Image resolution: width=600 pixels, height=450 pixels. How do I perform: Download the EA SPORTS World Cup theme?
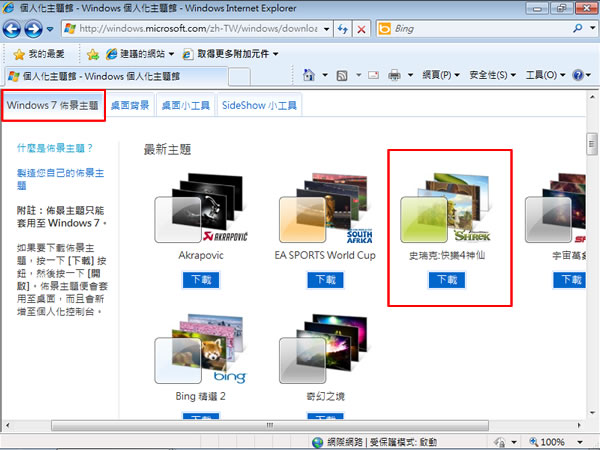(326, 280)
